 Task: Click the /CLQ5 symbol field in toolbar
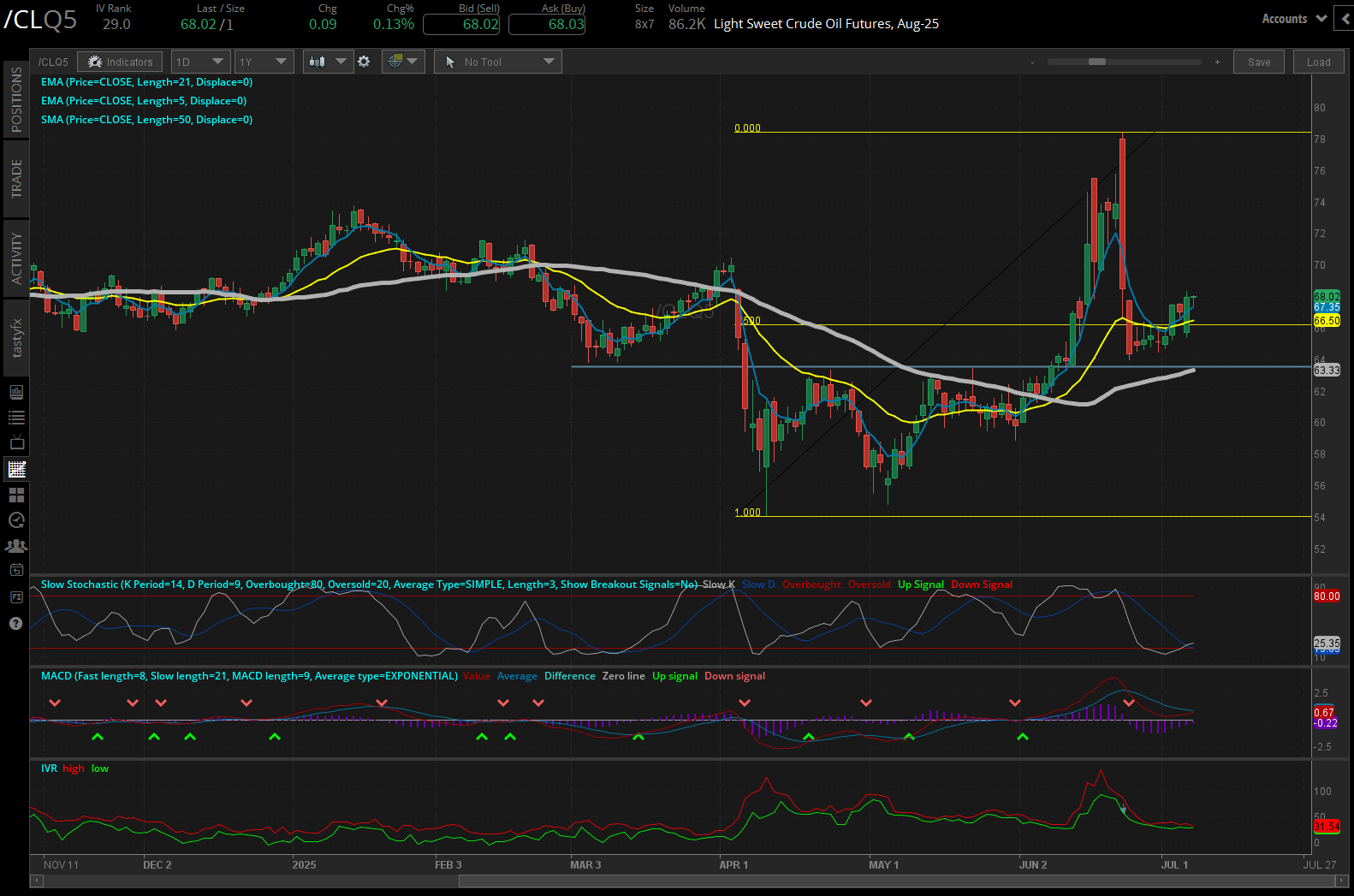[53, 62]
